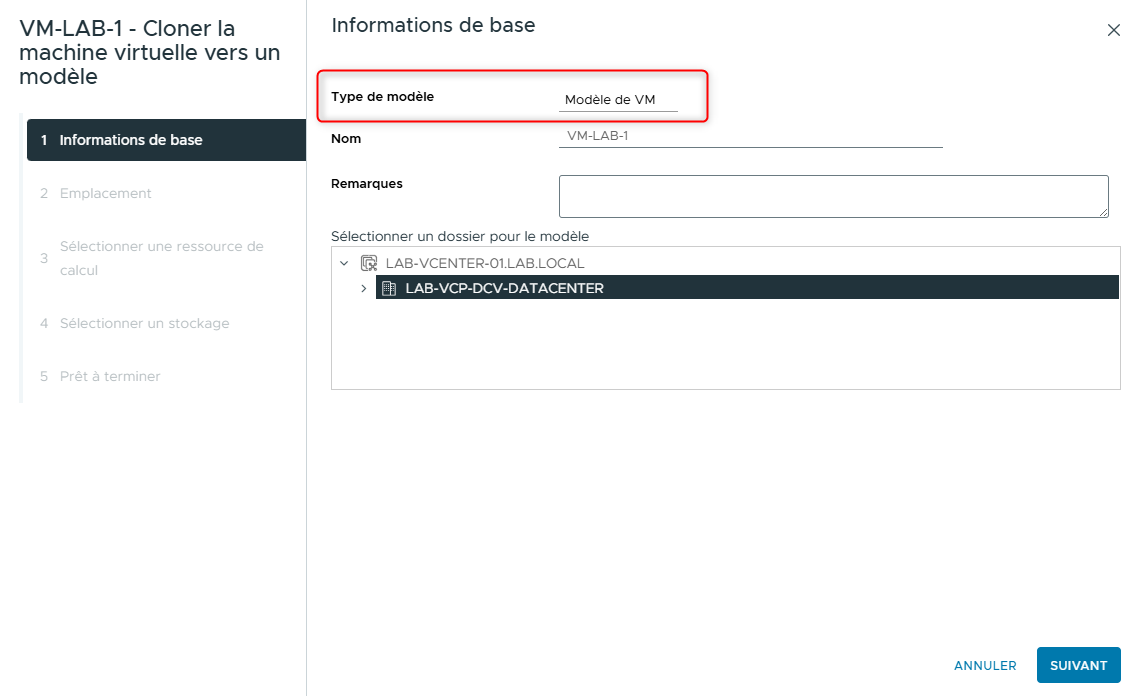Click the vCenter server icon beside LAB-VCENTER-01.LAB.LOCAL
This screenshot has height=696, width=1140.
[368, 262]
